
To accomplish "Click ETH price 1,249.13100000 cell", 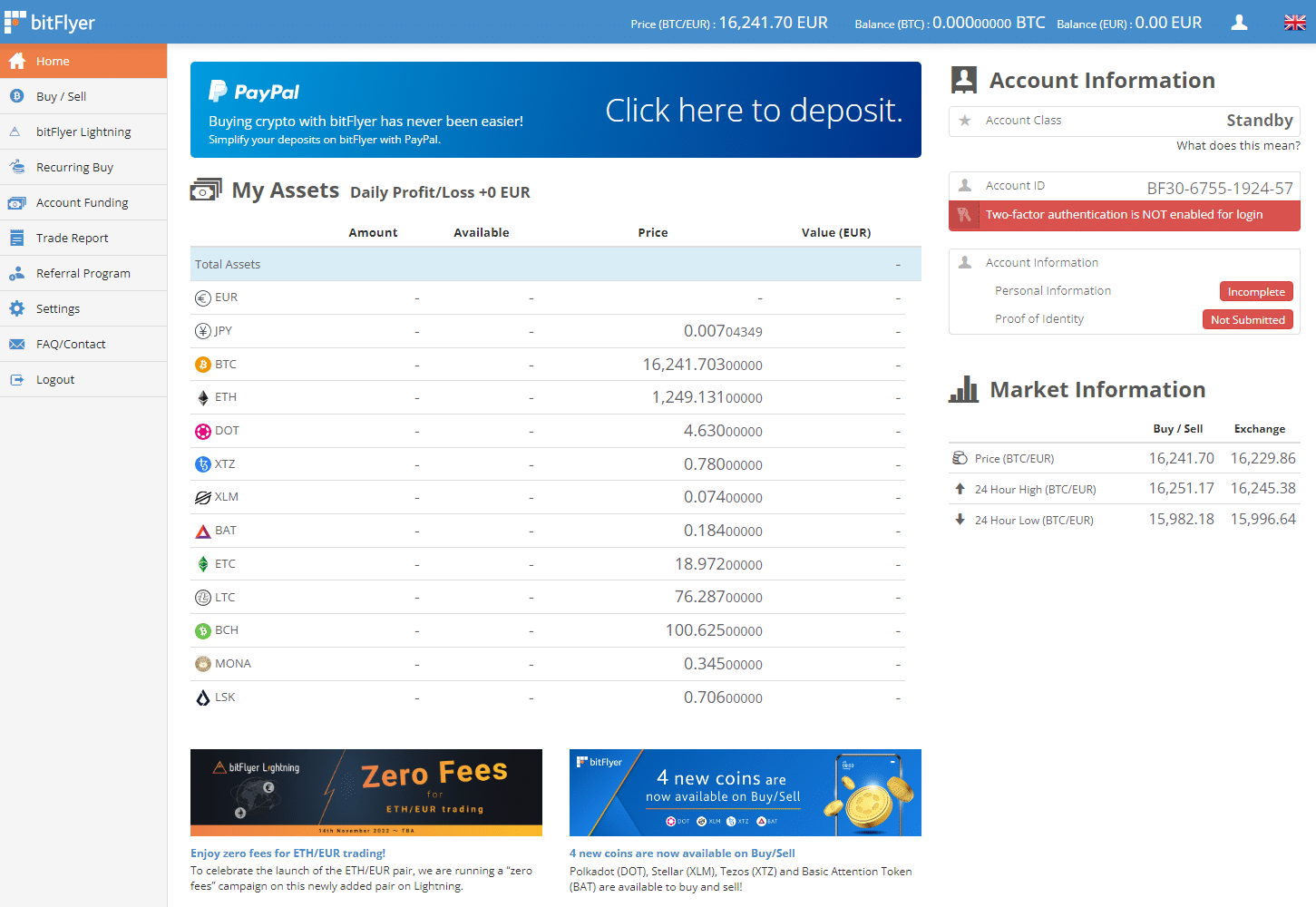I will pyautogui.click(x=707, y=397).
